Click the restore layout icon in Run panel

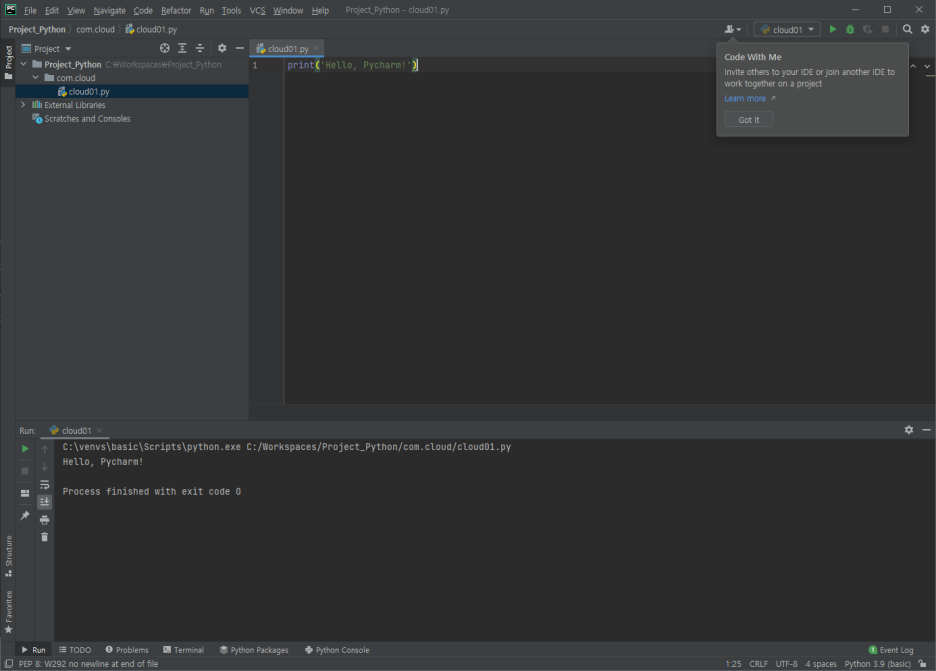tap(25, 493)
